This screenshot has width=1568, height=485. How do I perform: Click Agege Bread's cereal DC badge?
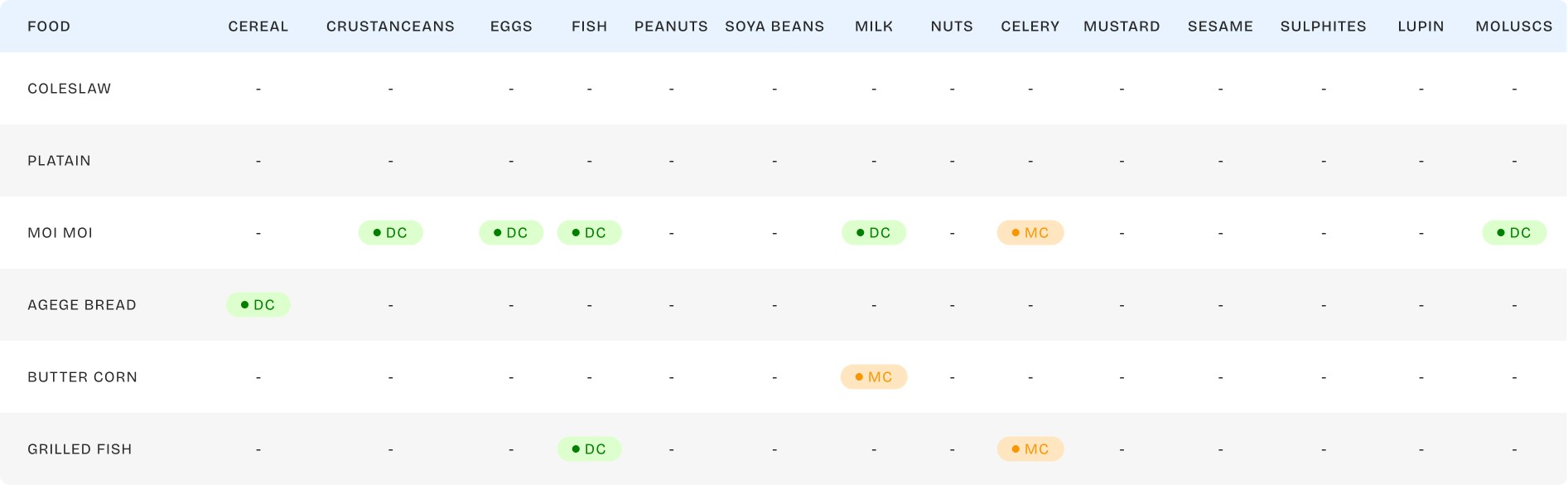tap(258, 305)
